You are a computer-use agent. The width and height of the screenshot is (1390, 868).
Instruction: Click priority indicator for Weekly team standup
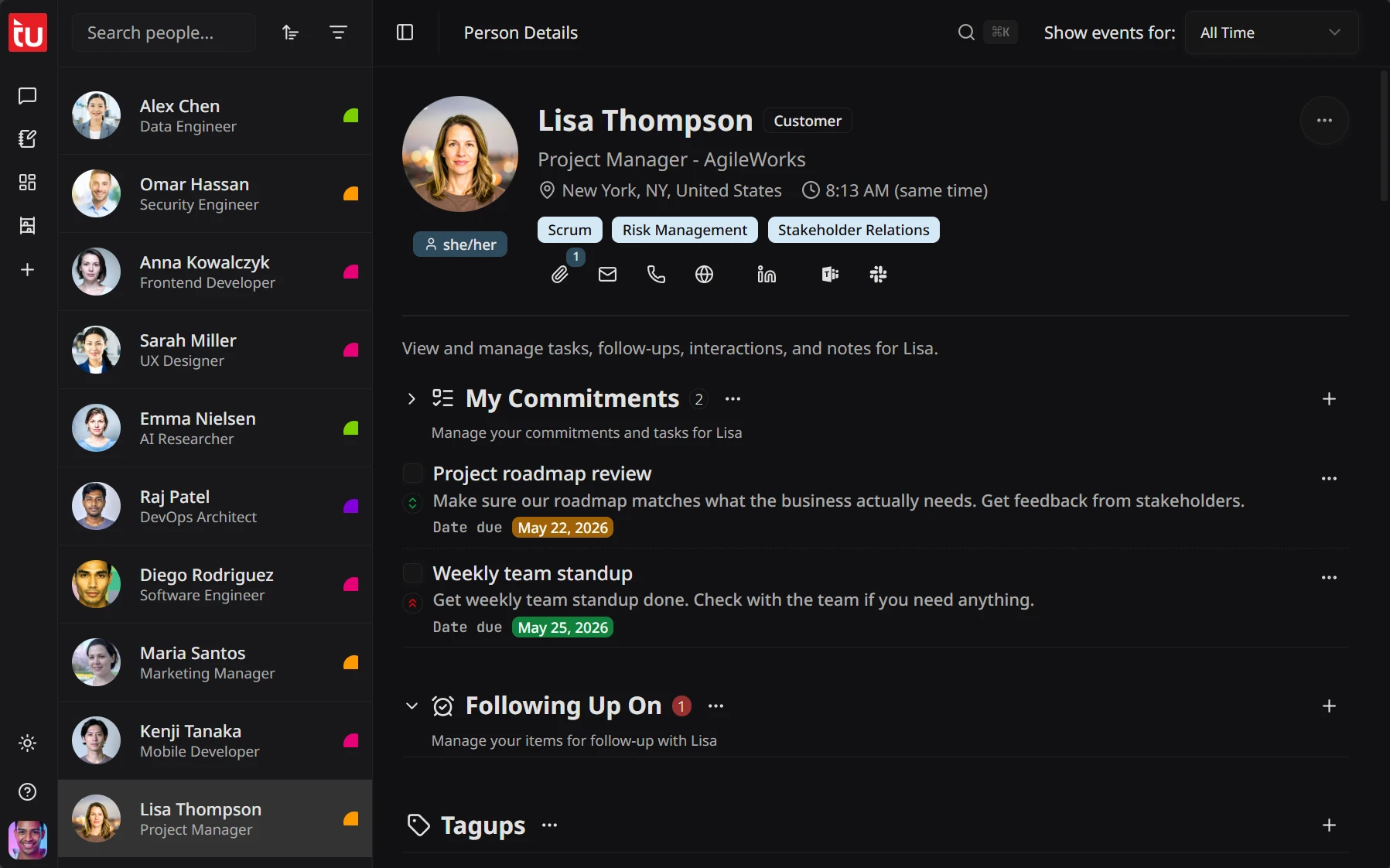(413, 603)
